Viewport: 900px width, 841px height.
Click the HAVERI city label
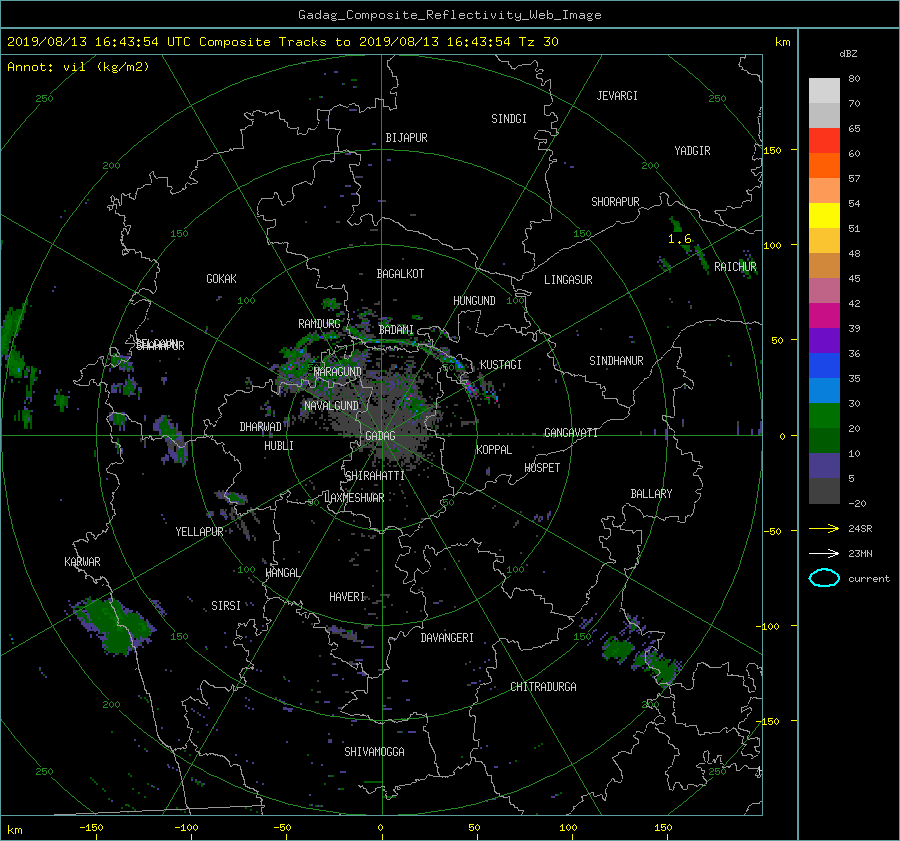pos(347,598)
